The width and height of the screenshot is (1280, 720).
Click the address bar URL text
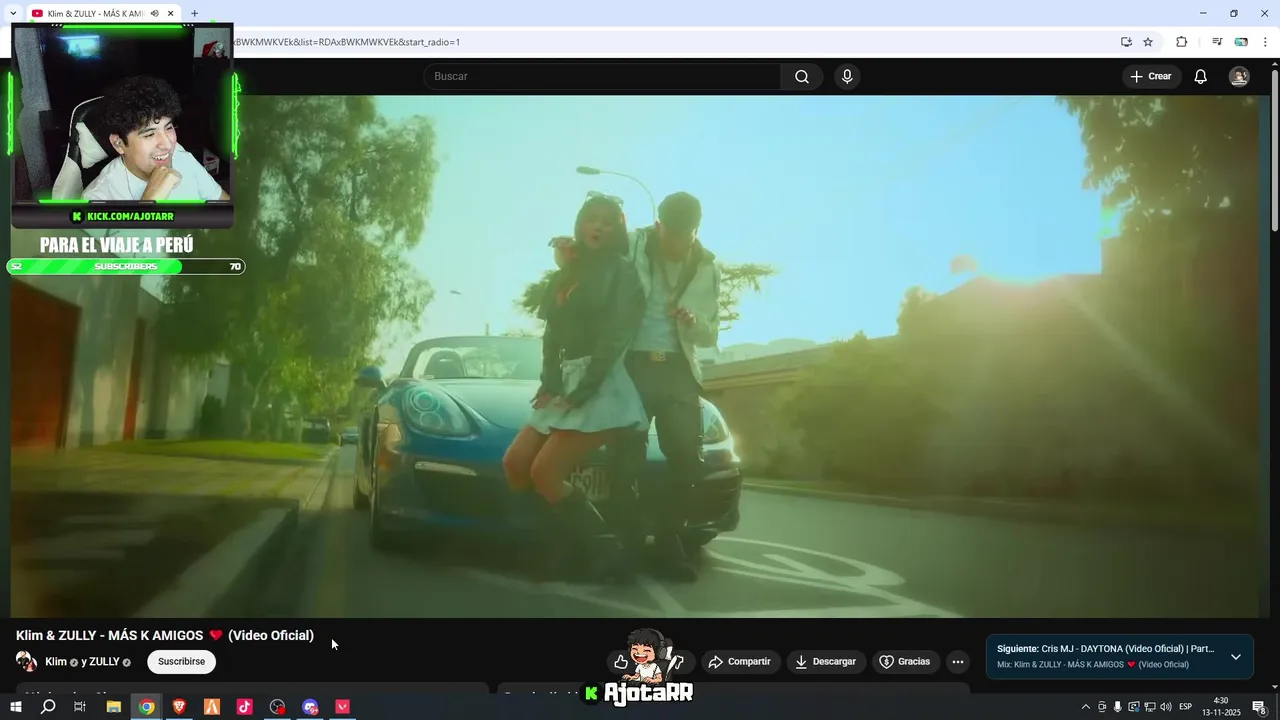tap(345, 42)
